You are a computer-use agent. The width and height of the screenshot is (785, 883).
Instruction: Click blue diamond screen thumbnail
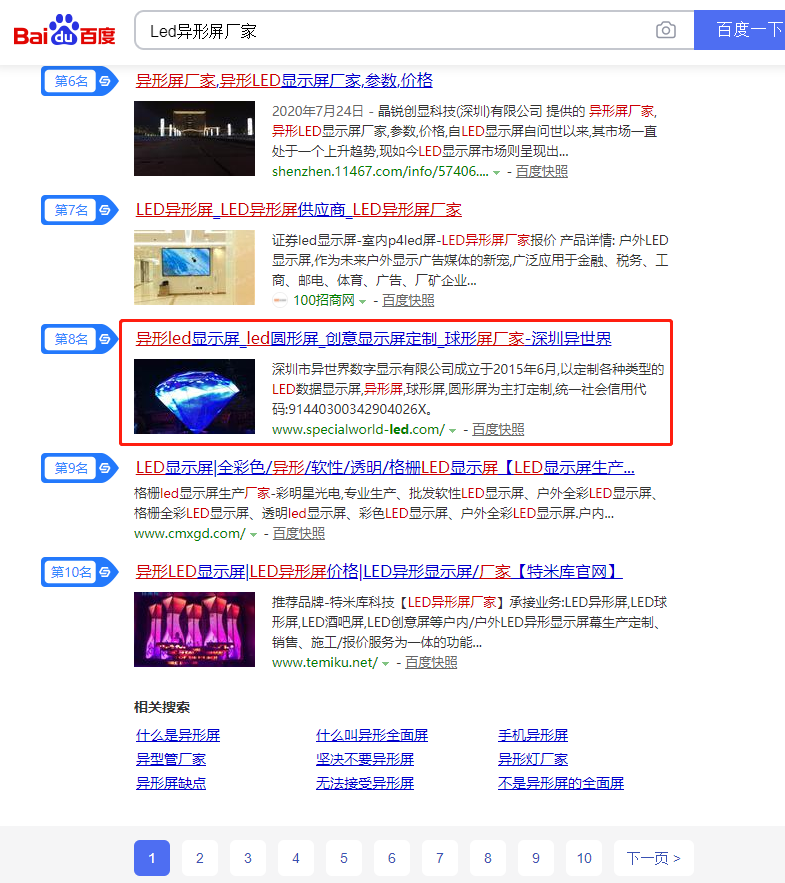194,396
